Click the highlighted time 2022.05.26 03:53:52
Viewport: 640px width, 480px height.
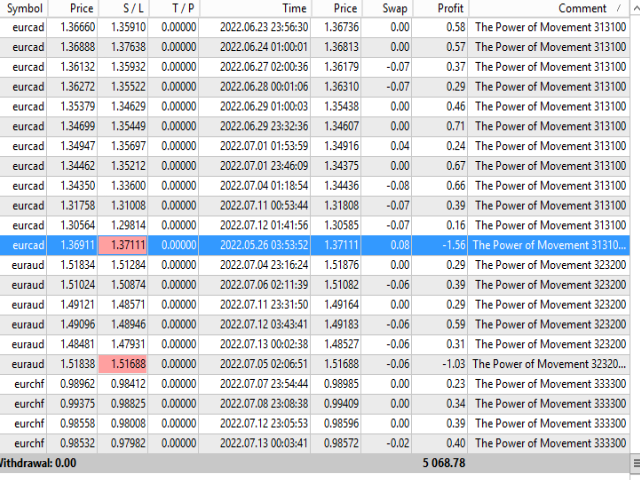pos(264,245)
